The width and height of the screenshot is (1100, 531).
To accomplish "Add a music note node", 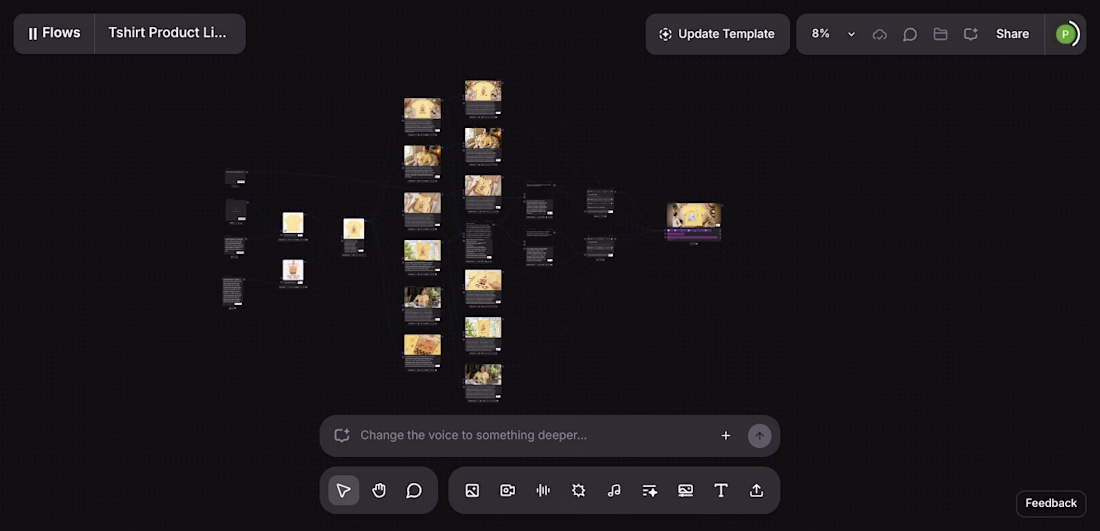I will pyautogui.click(x=614, y=490).
